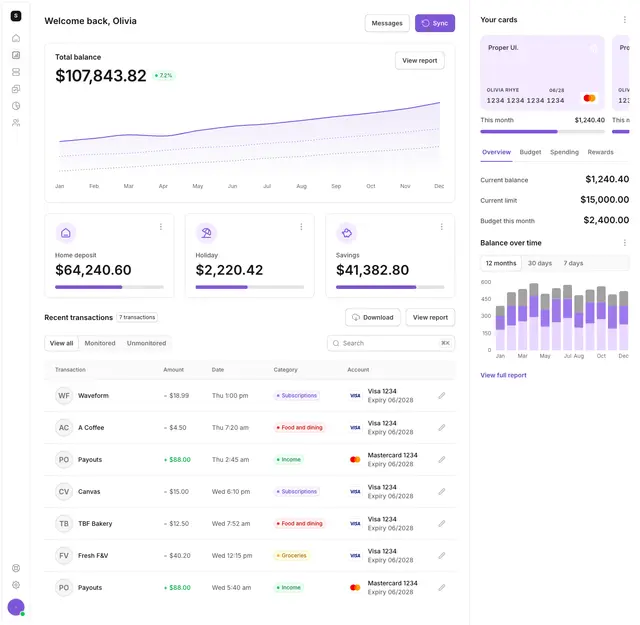Open Home deposit options menu

pyautogui.click(x=161, y=227)
